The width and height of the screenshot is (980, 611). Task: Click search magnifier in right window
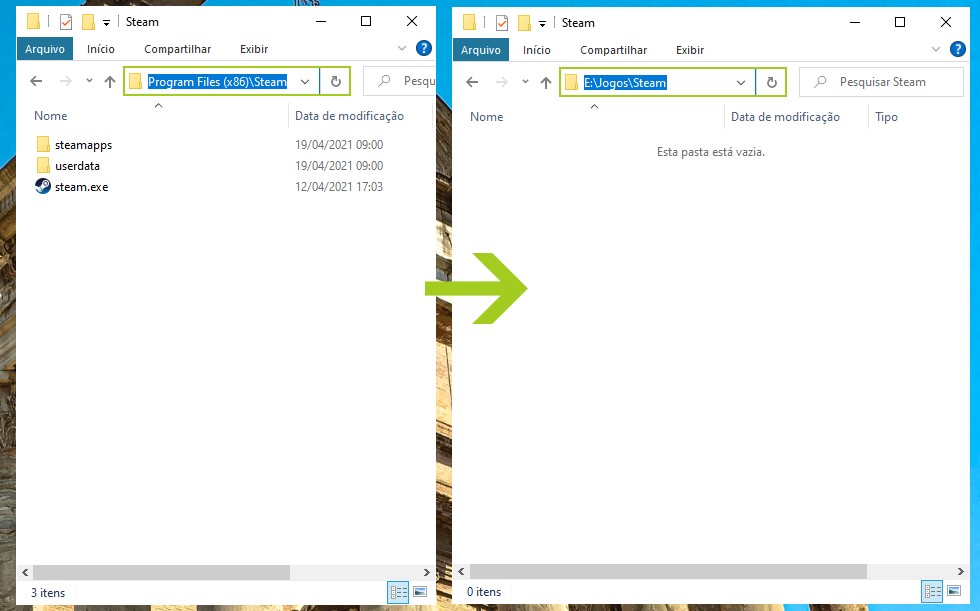820,82
